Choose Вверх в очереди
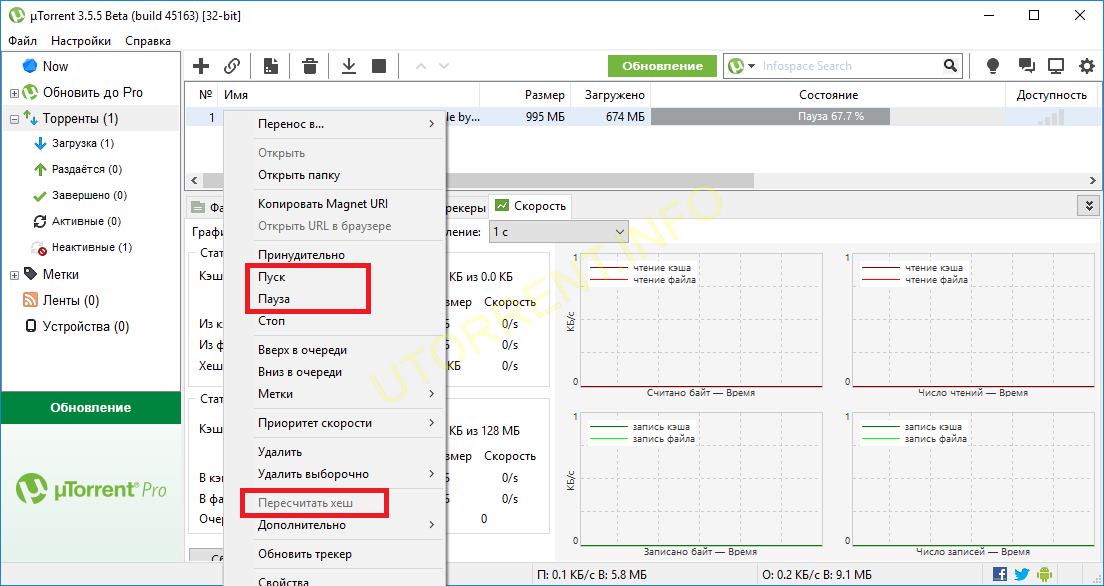The width and height of the screenshot is (1104, 586). [334, 350]
